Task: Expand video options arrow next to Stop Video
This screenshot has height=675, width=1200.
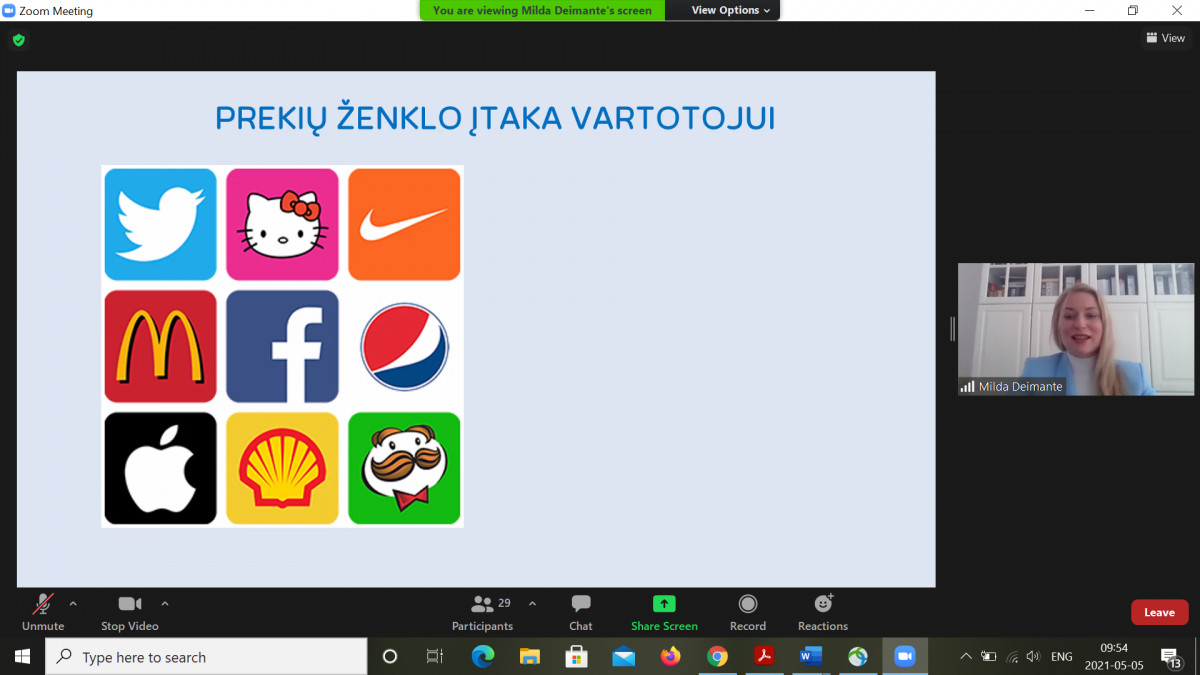Action: point(165,604)
